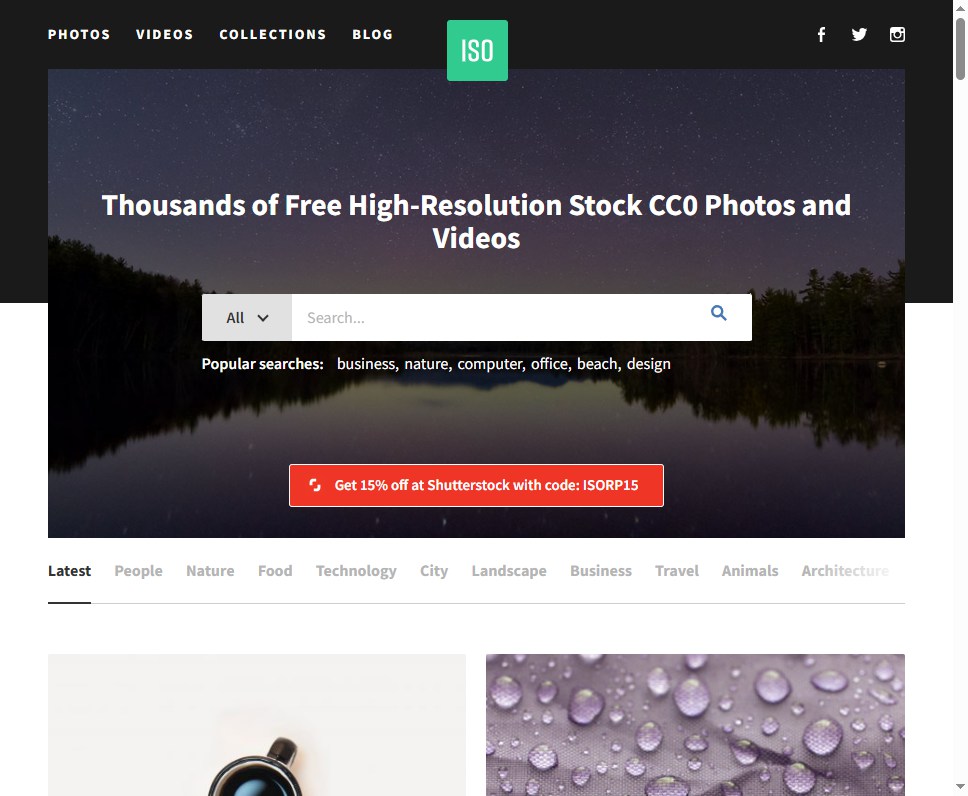Switch to the Nature category tab
Viewport: 968px width, 796px height.
pyautogui.click(x=211, y=571)
